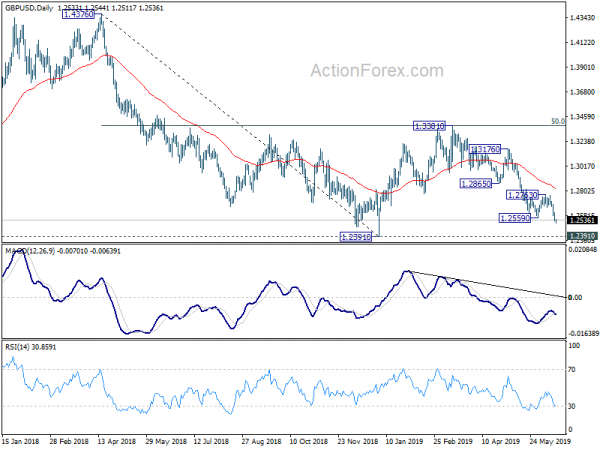The height and width of the screenshot is (450, 600).
Task: Select the 1.23910 level tag on axis
Action: coord(582,236)
